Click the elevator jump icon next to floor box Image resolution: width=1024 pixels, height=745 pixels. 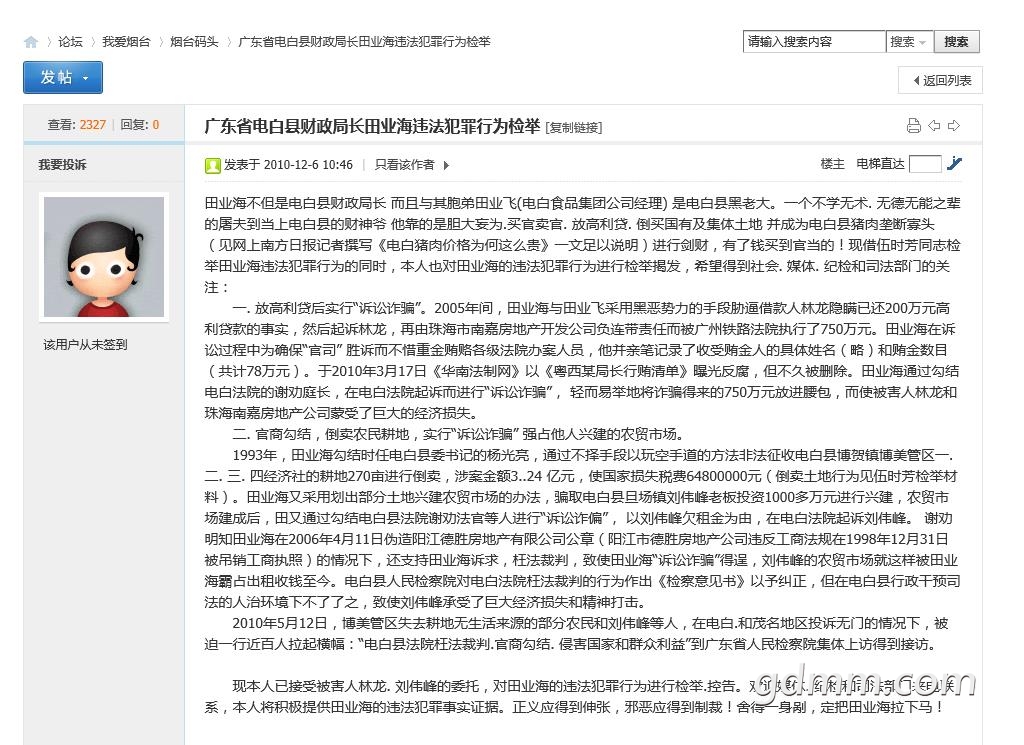pos(955,164)
